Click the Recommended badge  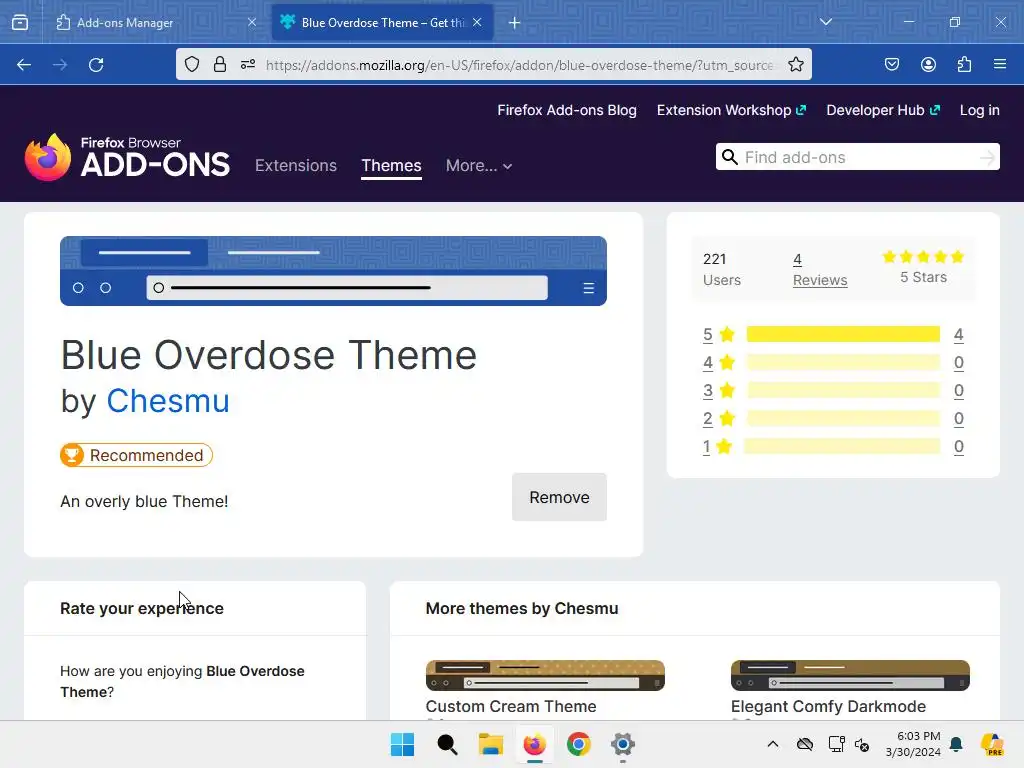(136, 455)
